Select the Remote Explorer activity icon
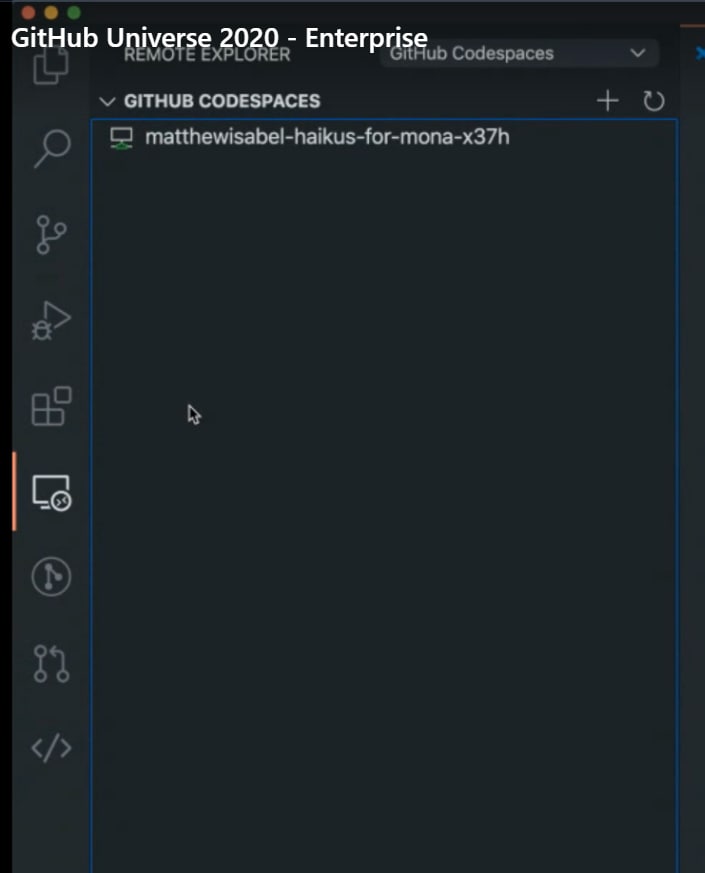This screenshot has width=705, height=873. coord(51,493)
